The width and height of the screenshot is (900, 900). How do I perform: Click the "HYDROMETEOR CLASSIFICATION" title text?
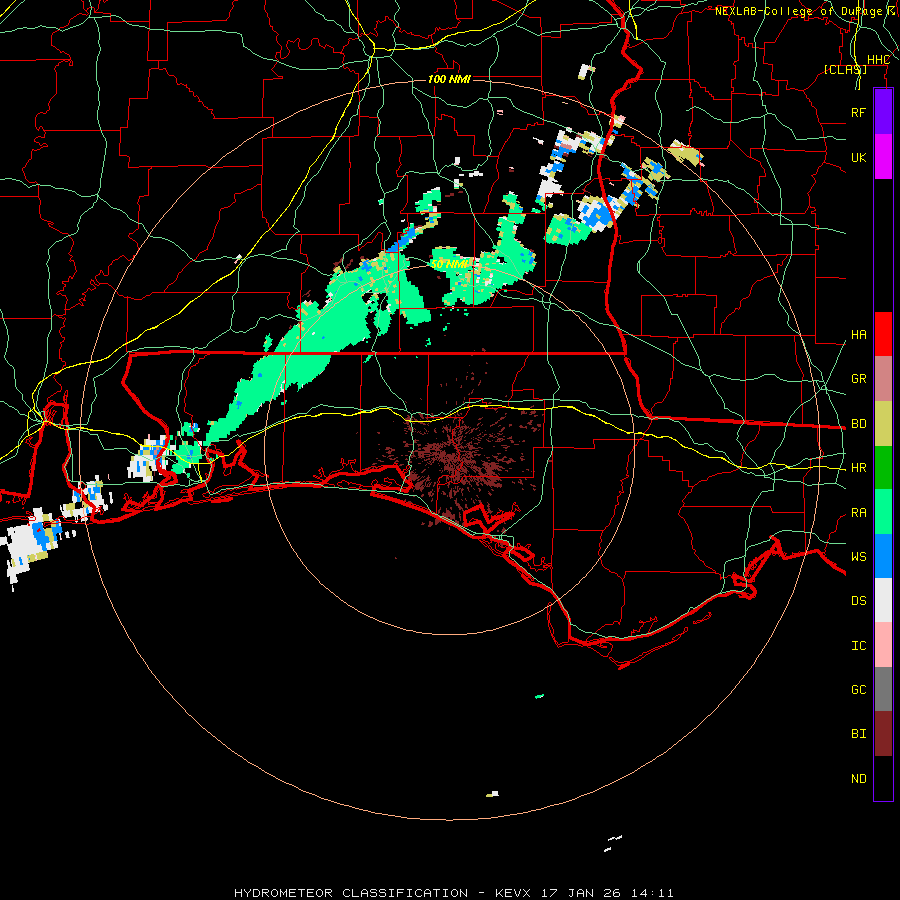(351, 893)
